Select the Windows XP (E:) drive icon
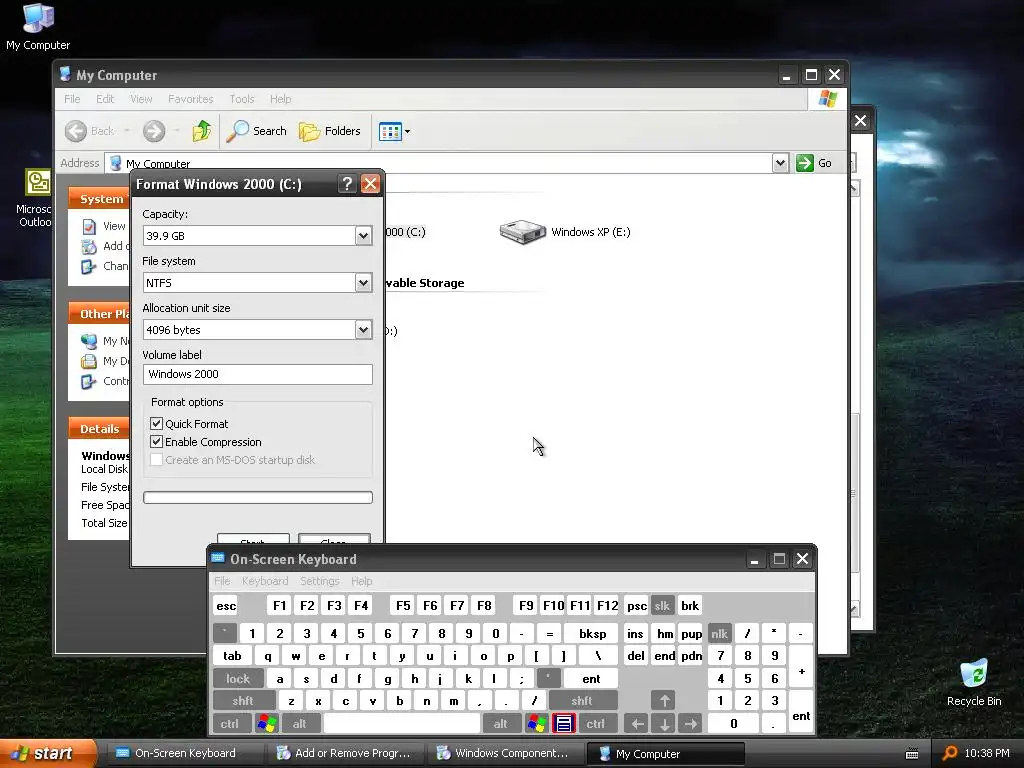 [522, 232]
